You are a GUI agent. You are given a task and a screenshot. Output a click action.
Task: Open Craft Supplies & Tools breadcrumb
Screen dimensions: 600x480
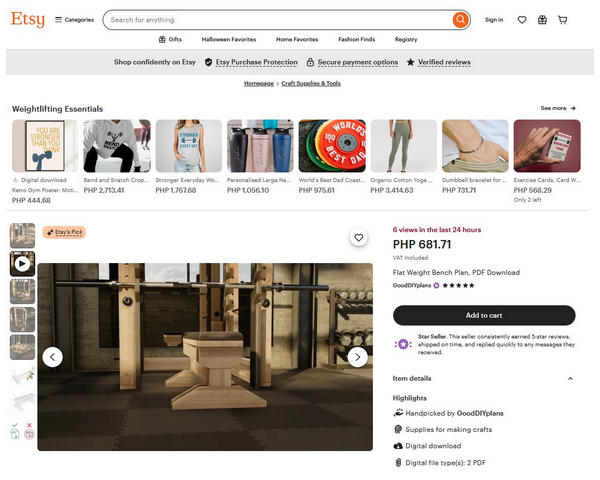point(311,83)
